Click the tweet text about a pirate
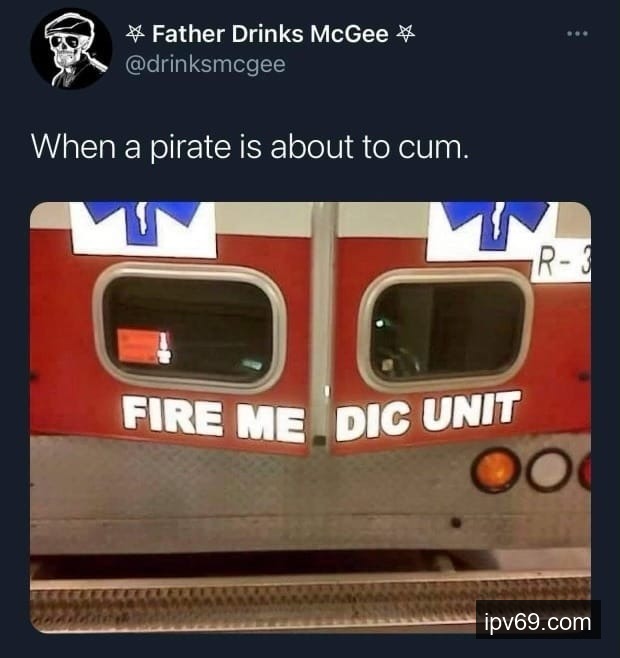 pyautogui.click(x=250, y=147)
